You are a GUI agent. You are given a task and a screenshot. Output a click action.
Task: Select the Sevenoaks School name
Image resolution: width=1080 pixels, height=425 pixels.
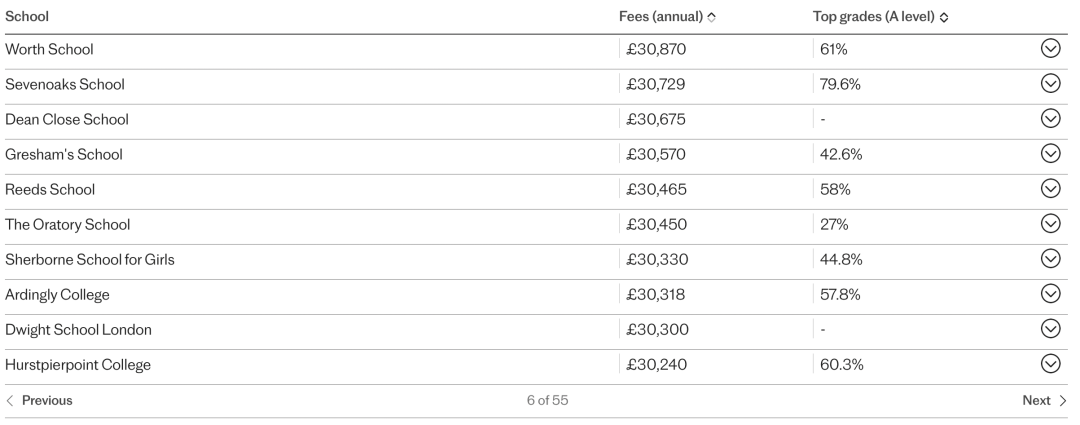point(65,84)
